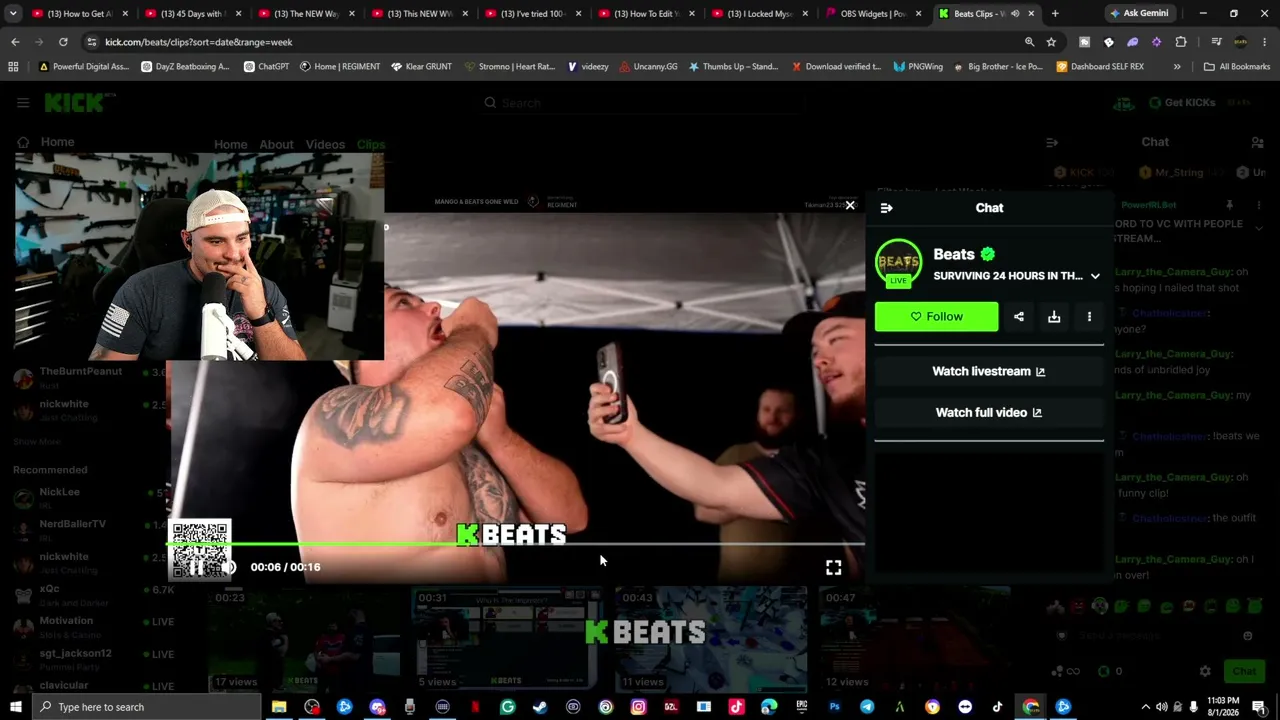
Task: Open Steam from the taskbar
Action: pyautogui.click(x=540, y=707)
